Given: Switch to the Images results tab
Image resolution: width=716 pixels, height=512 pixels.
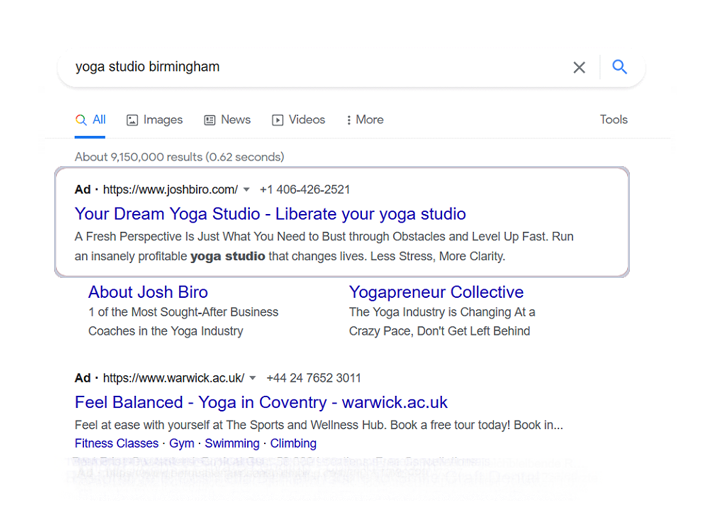Looking at the screenshot, I should click(162, 120).
